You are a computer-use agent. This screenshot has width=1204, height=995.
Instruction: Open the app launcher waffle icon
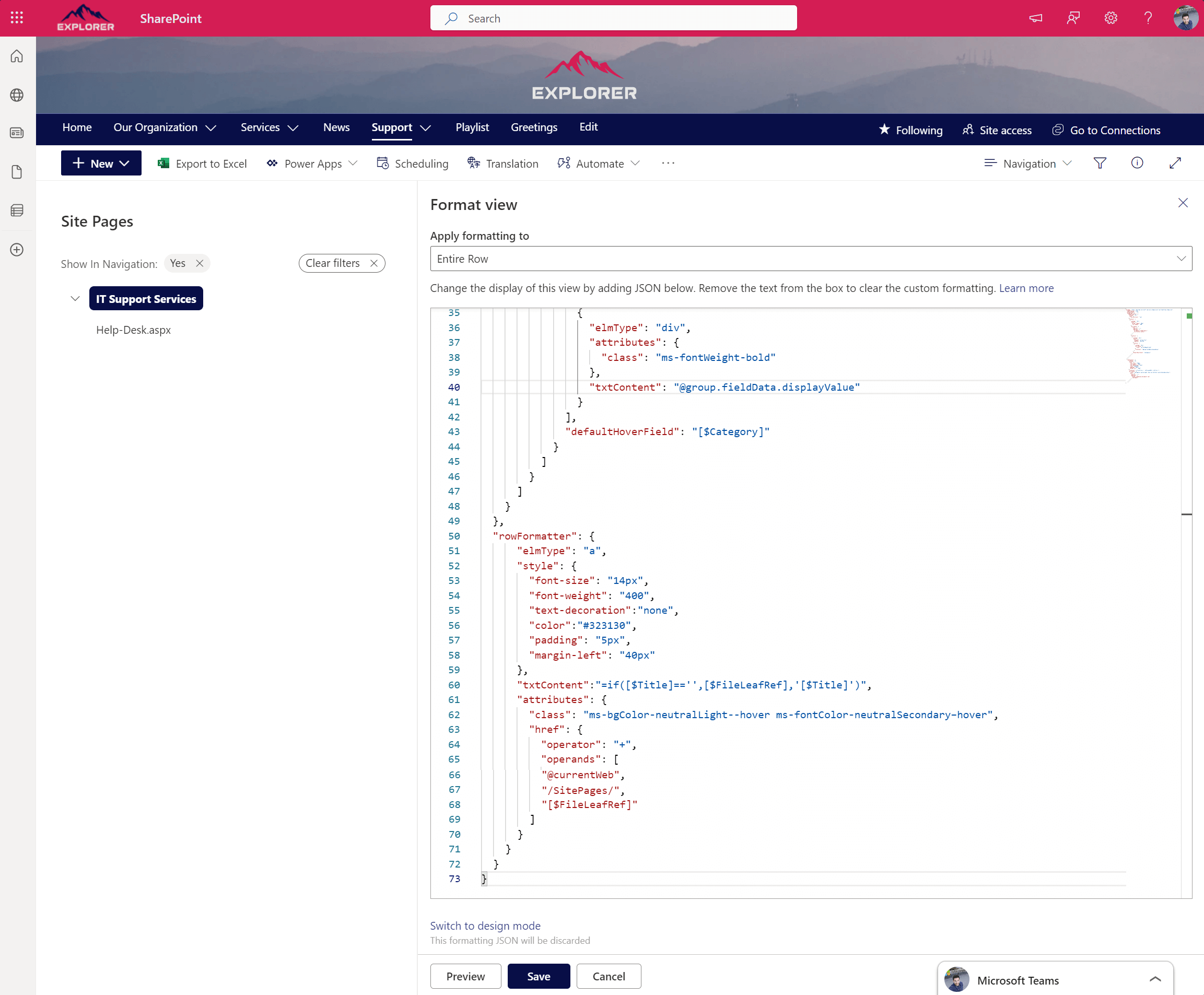click(16, 18)
